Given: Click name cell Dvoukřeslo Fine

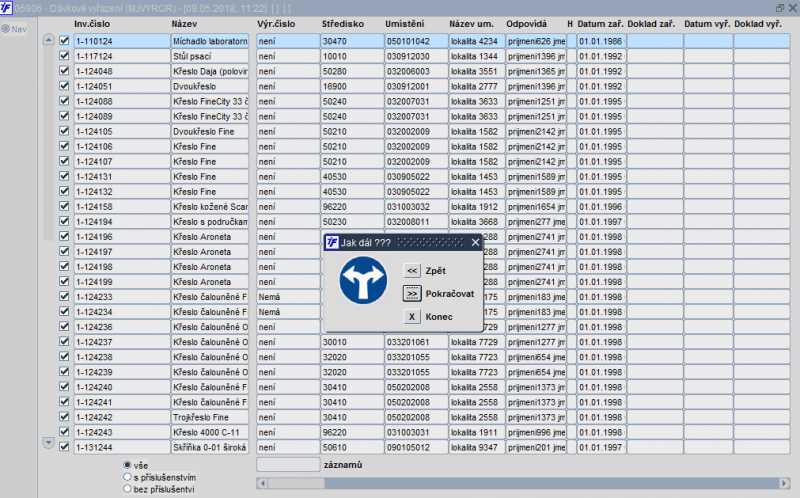Looking at the screenshot, I should point(210,132).
